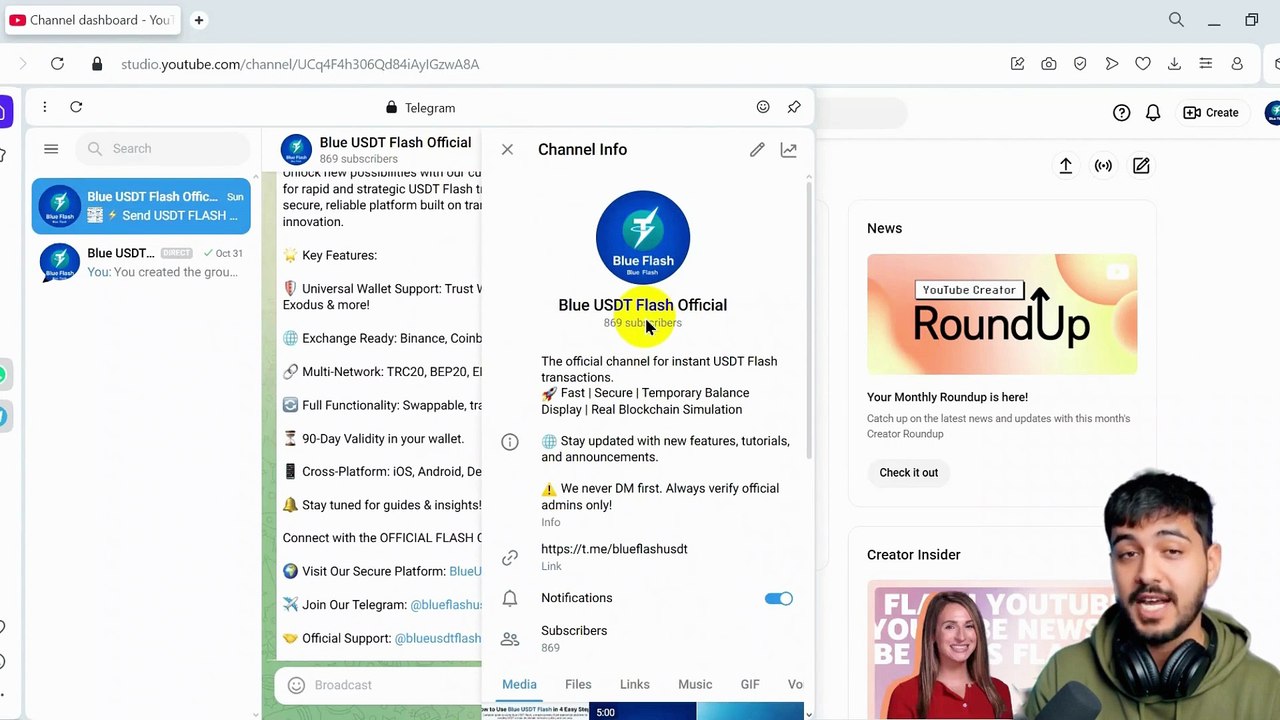Click the site lock icon in address bar
The image size is (1280, 720).
coord(97,64)
